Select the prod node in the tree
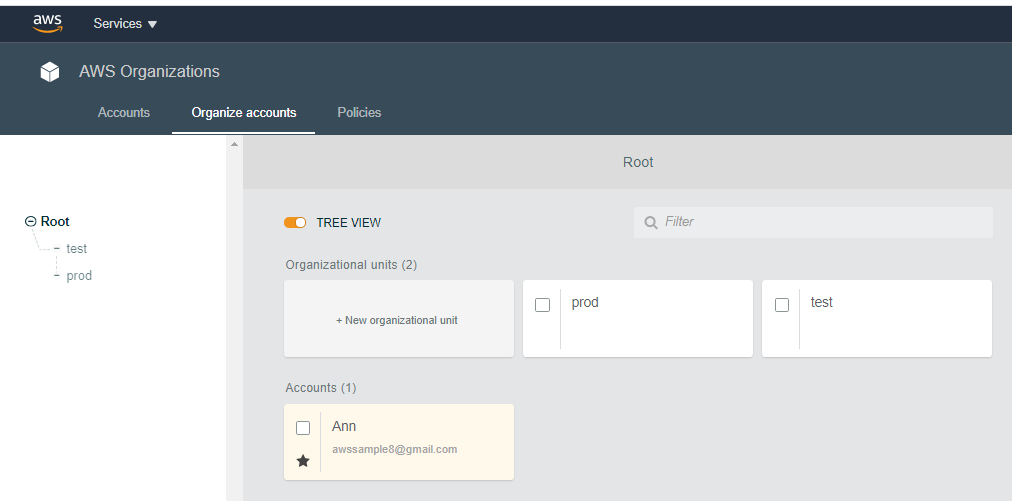This screenshot has height=501, width=1012. (79, 276)
